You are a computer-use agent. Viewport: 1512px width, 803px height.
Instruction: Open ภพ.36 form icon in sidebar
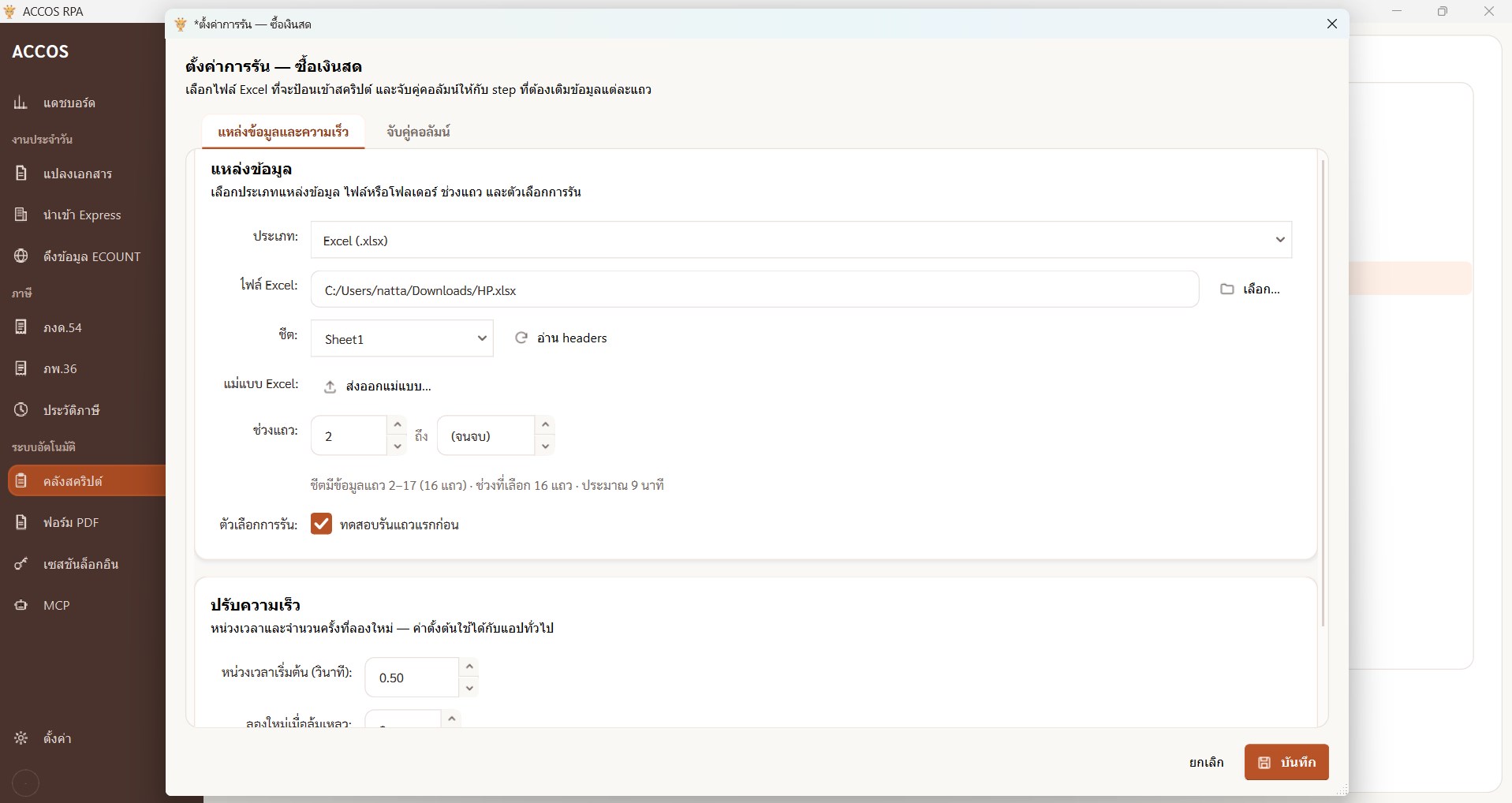coord(21,368)
